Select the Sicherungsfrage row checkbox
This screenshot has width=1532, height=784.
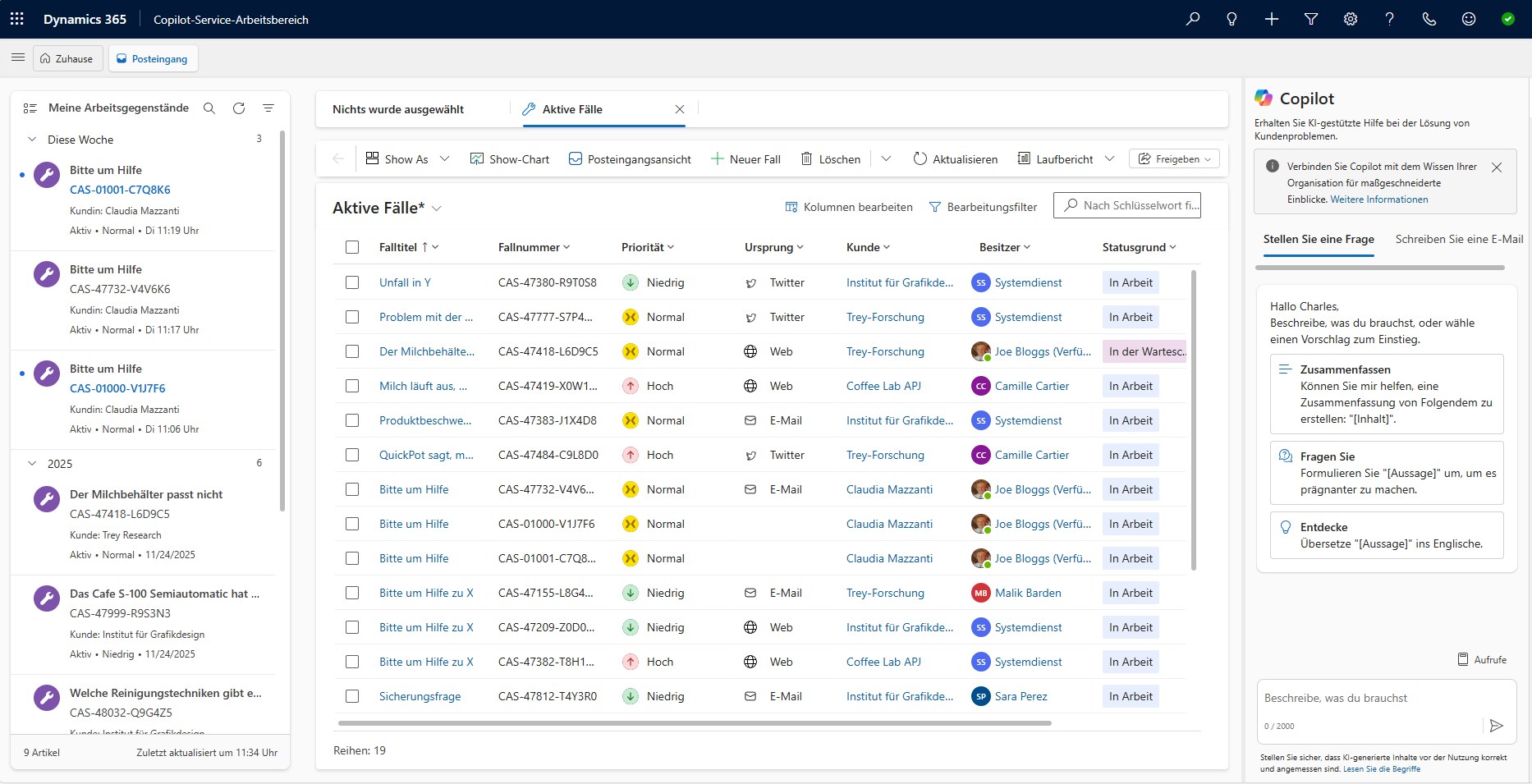coord(352,696)
